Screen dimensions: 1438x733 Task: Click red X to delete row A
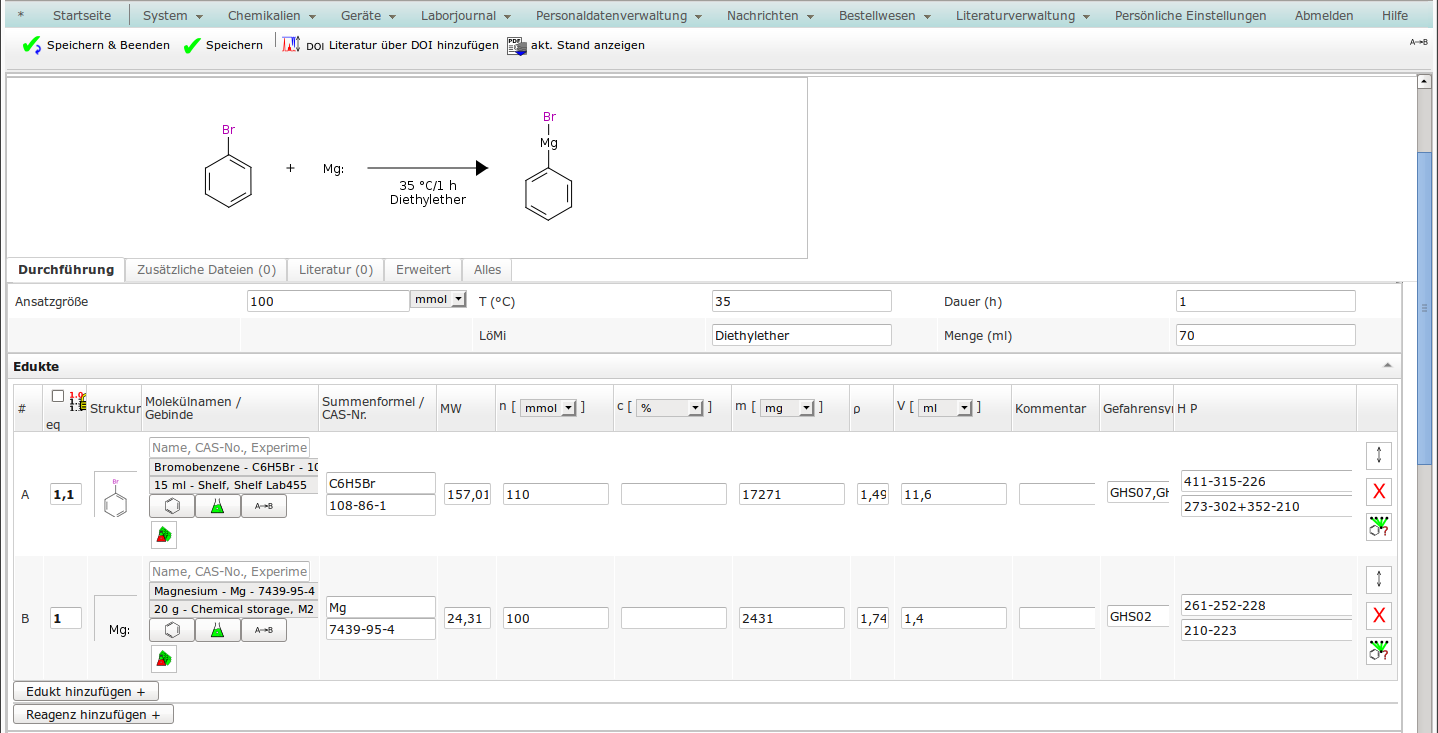tap(1379, 491)
